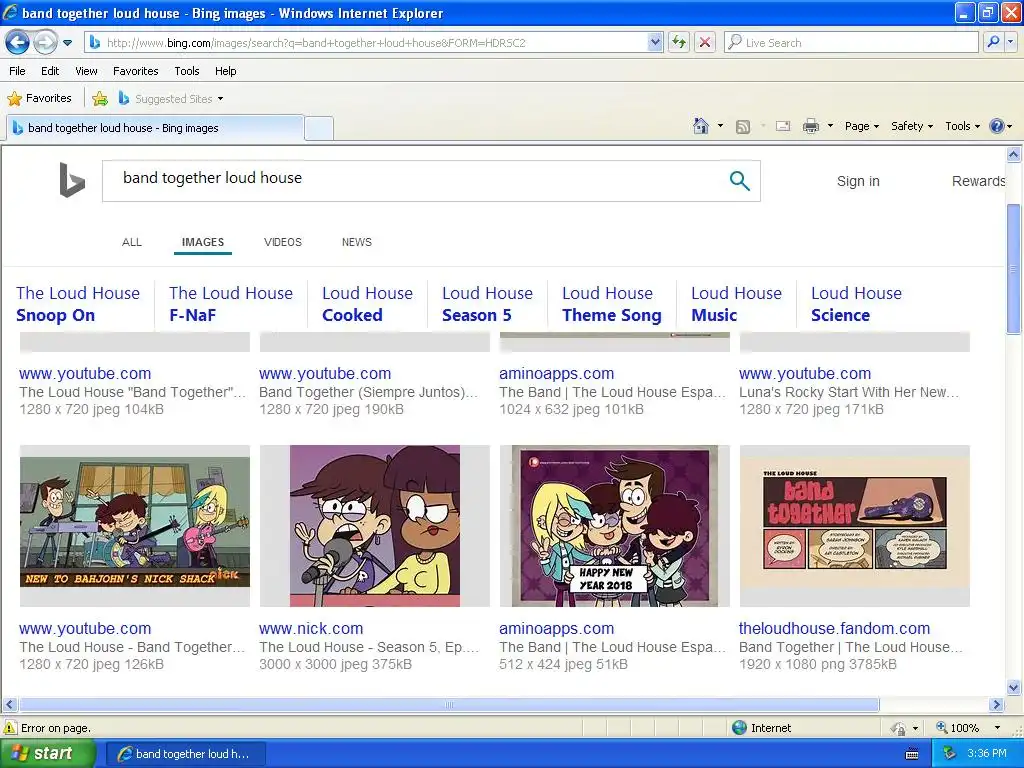
Task: Click the www.nick.com result link
Action: tap(311, 628)
